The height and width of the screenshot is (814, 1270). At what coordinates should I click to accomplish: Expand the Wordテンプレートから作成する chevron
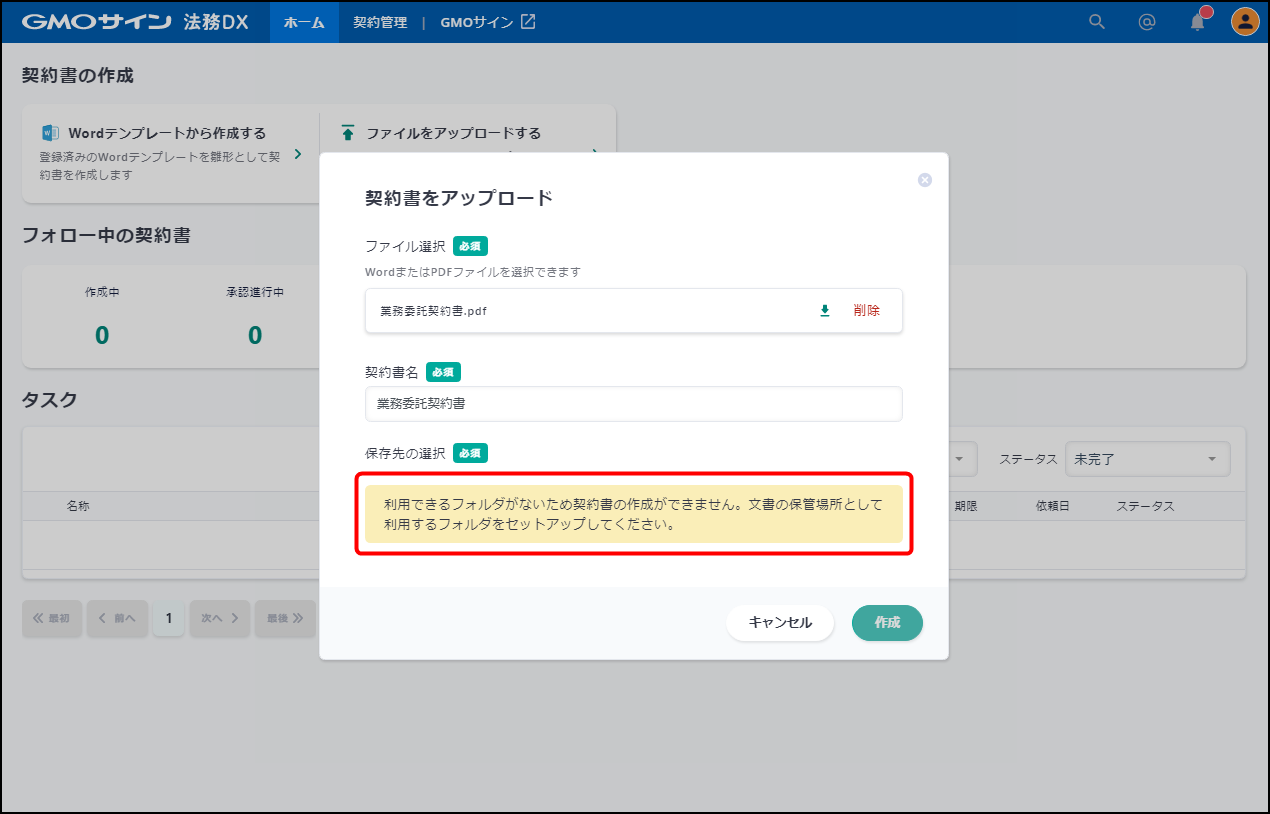[298, 154]
